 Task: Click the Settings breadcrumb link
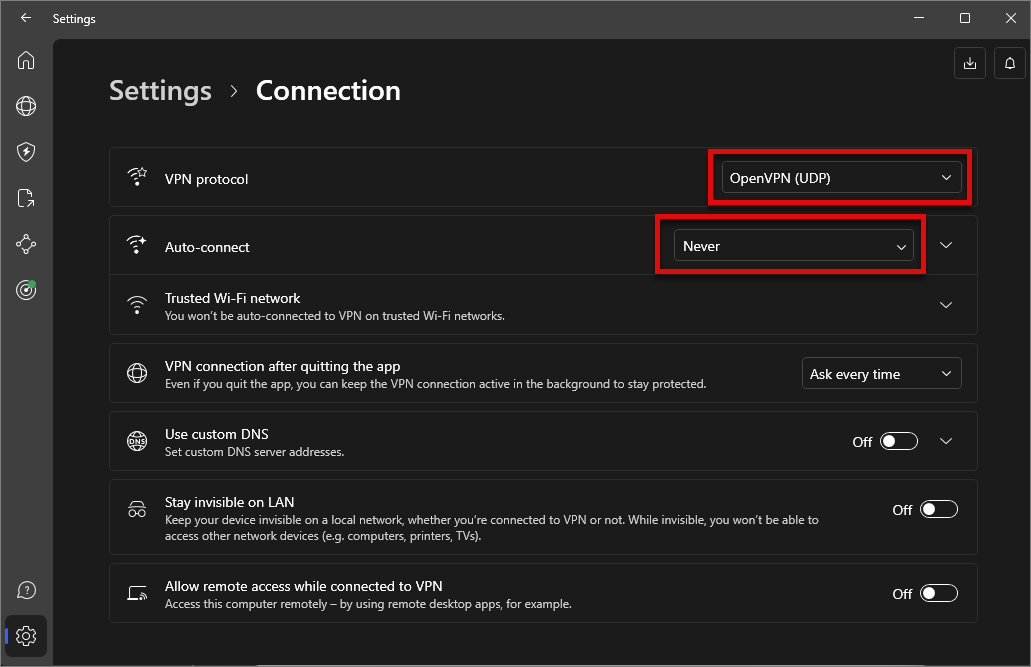point(160,91)
